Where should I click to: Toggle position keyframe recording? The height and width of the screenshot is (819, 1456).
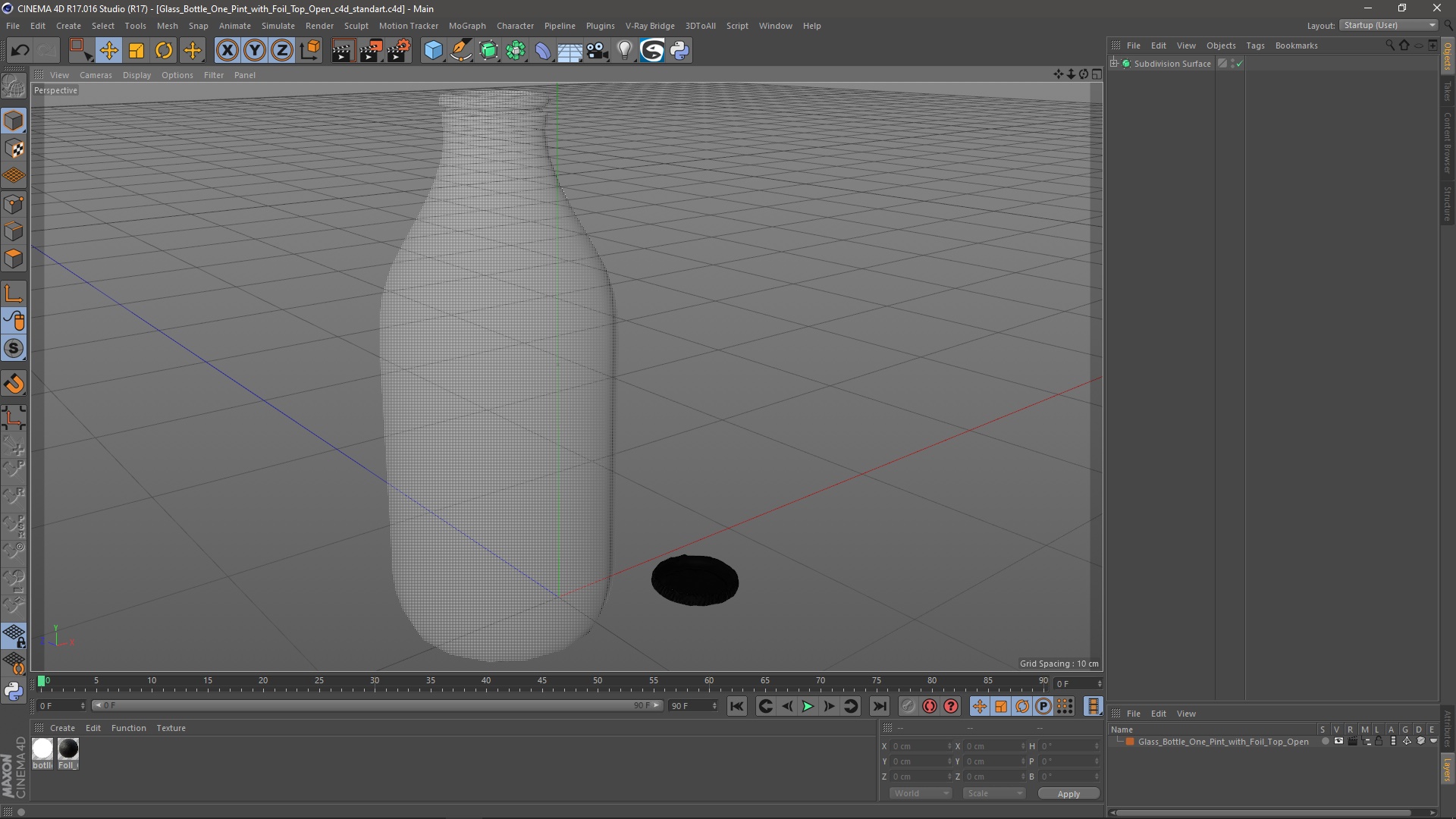pos(979,707)
